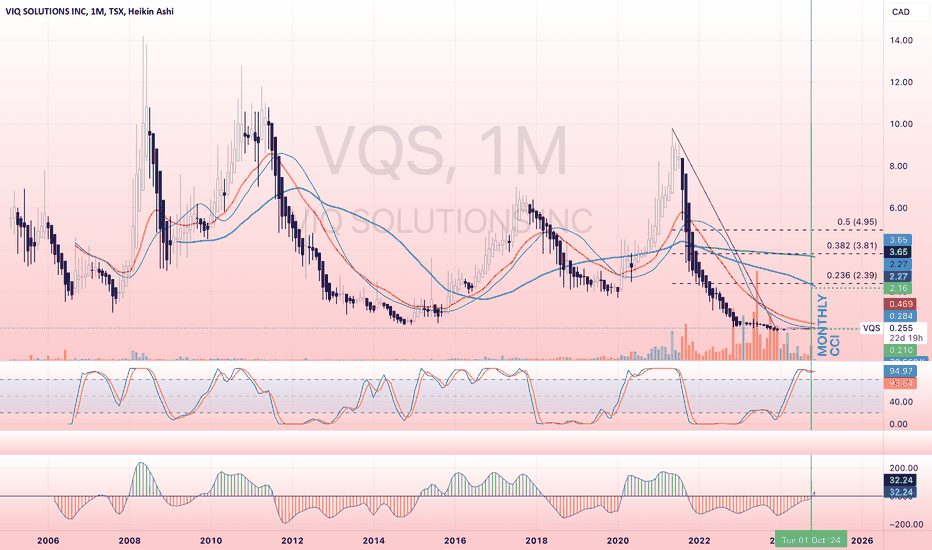The image size is (932, 550).
Task: Click the light blue 3.65 price tag
Action: tap(898, 240)
